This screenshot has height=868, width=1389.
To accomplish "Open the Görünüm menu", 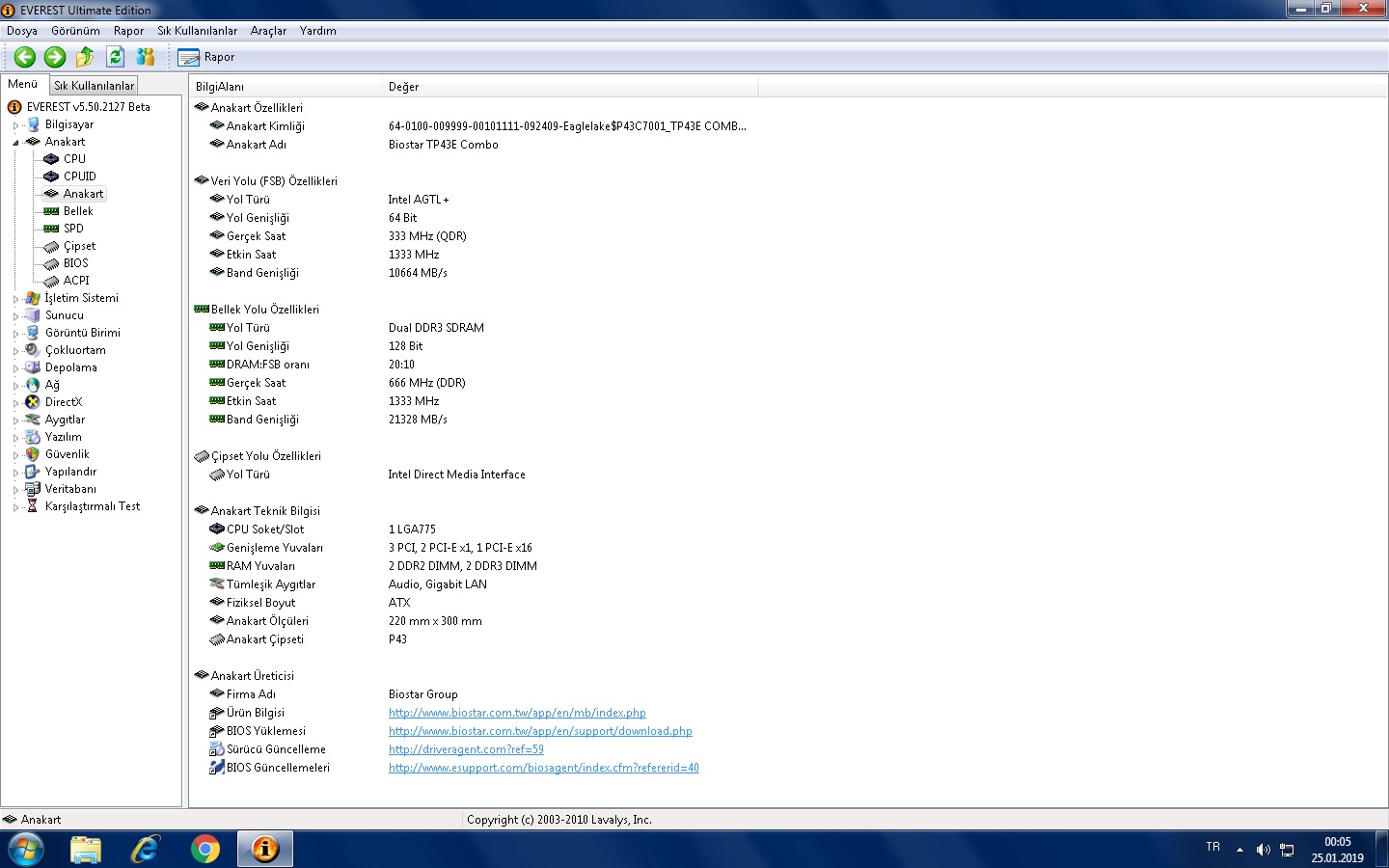I will click(75, 31).
